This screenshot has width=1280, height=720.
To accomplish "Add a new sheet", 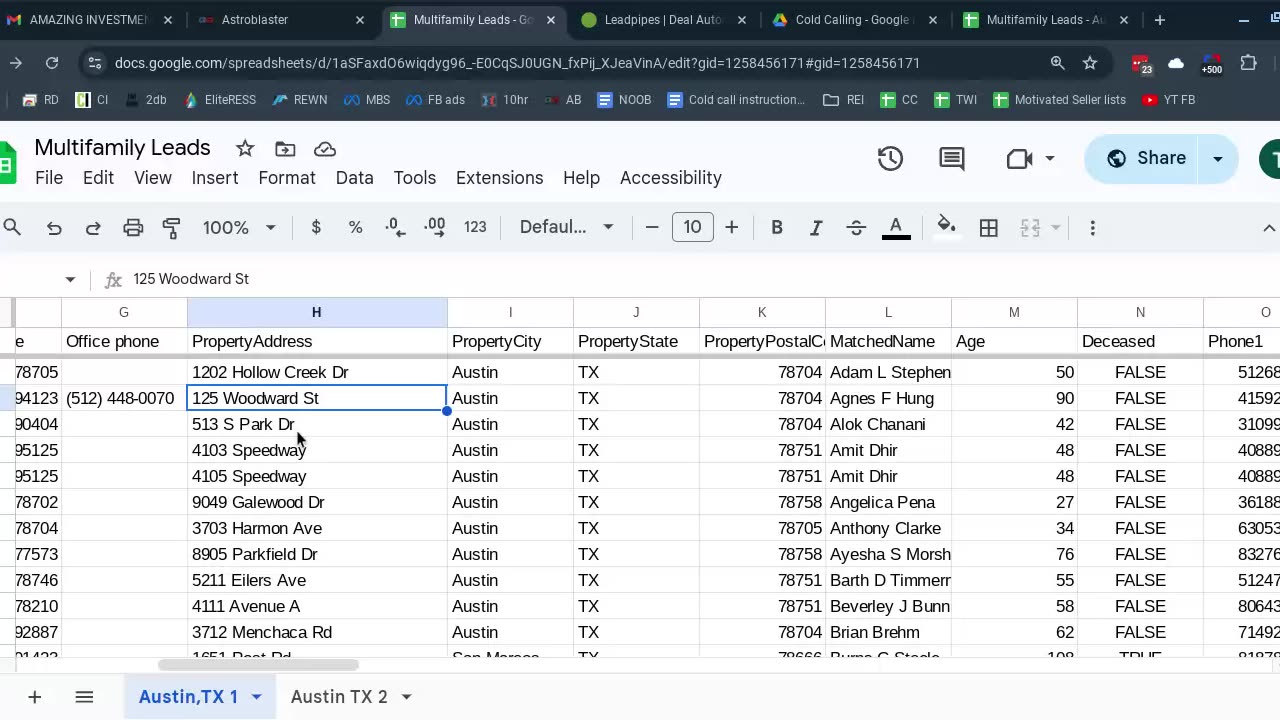I will click(34, 697).
